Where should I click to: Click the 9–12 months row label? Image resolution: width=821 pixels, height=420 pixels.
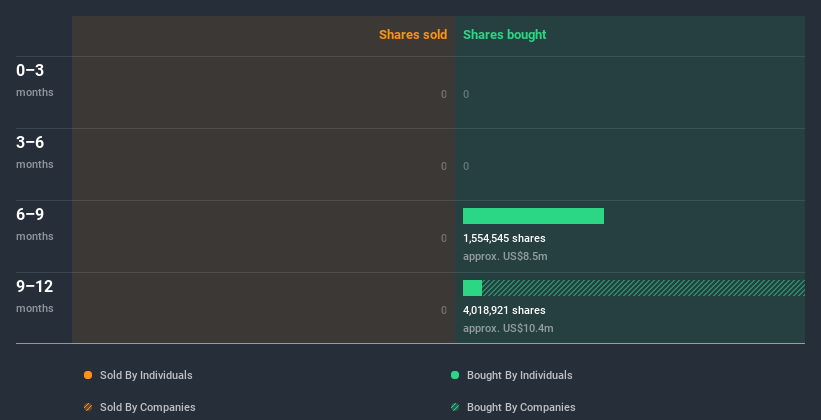[x=35, y=295]
